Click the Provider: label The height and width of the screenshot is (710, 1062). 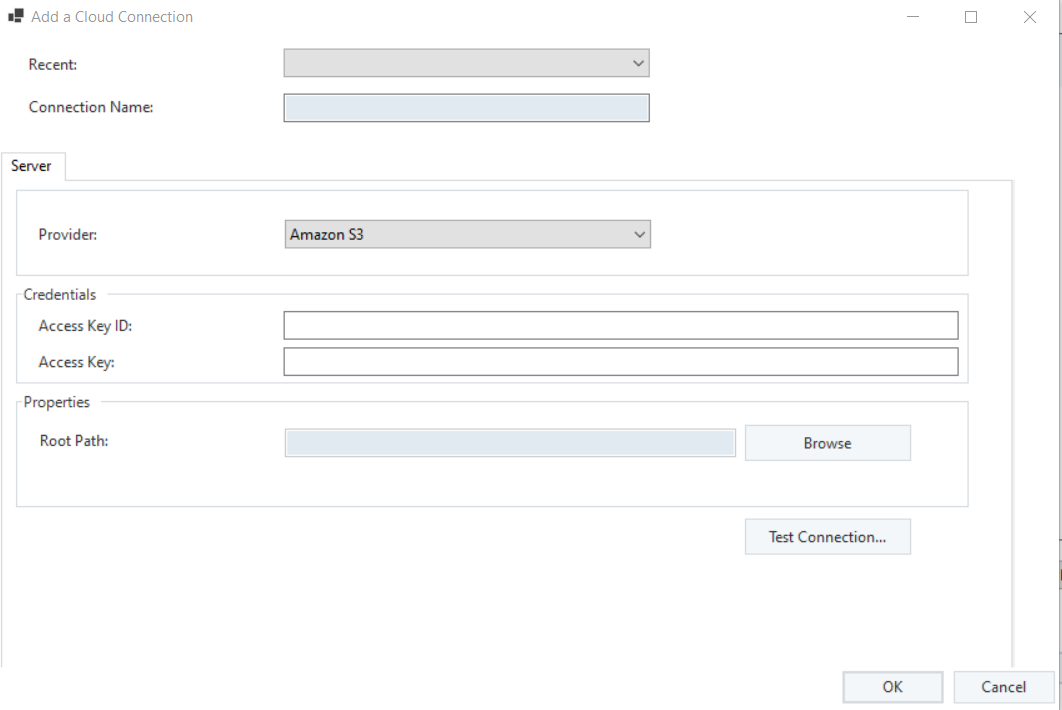tap(69, 235)
